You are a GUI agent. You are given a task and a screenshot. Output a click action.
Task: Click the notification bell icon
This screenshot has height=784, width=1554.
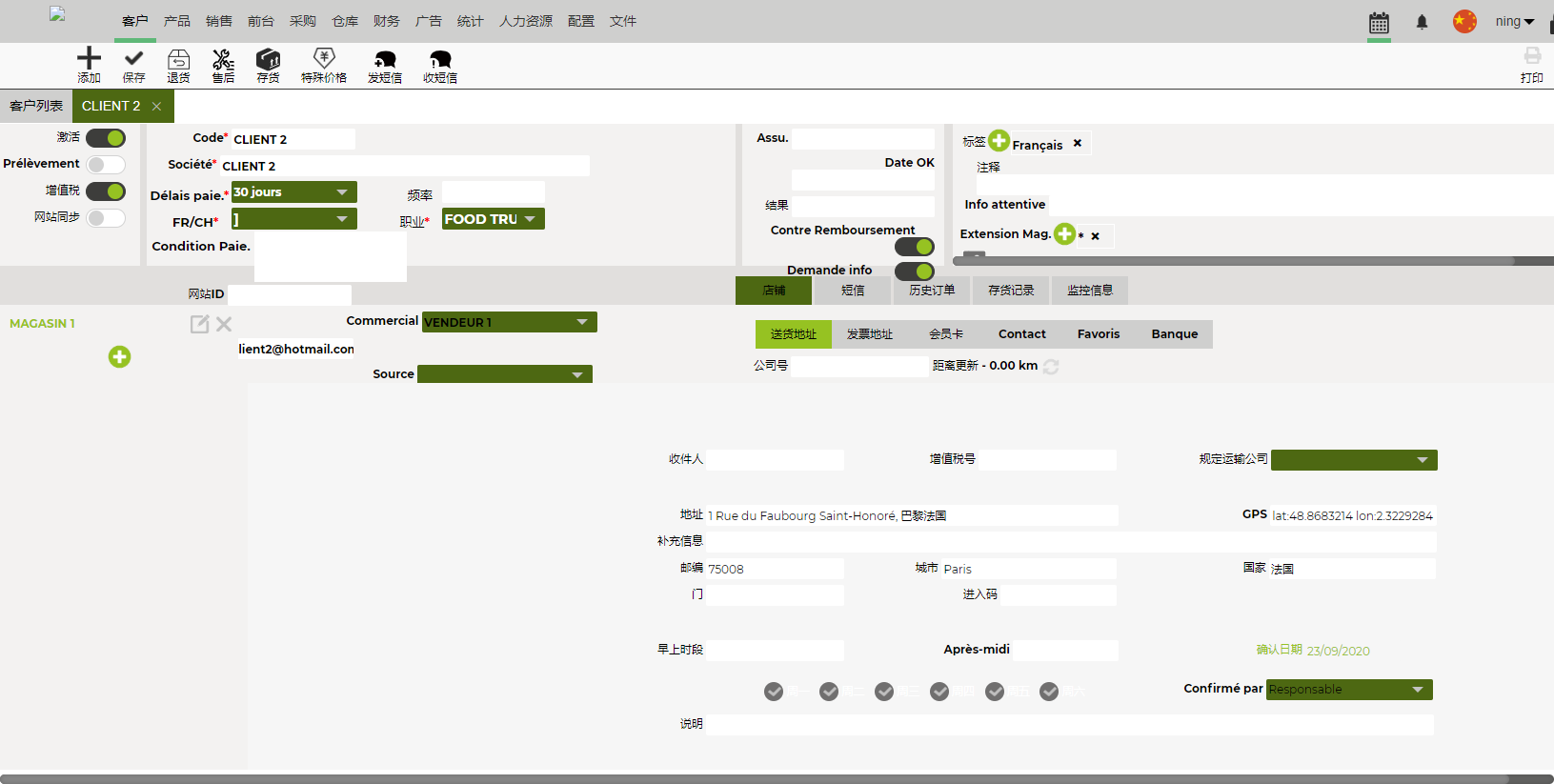[1422, 22]
